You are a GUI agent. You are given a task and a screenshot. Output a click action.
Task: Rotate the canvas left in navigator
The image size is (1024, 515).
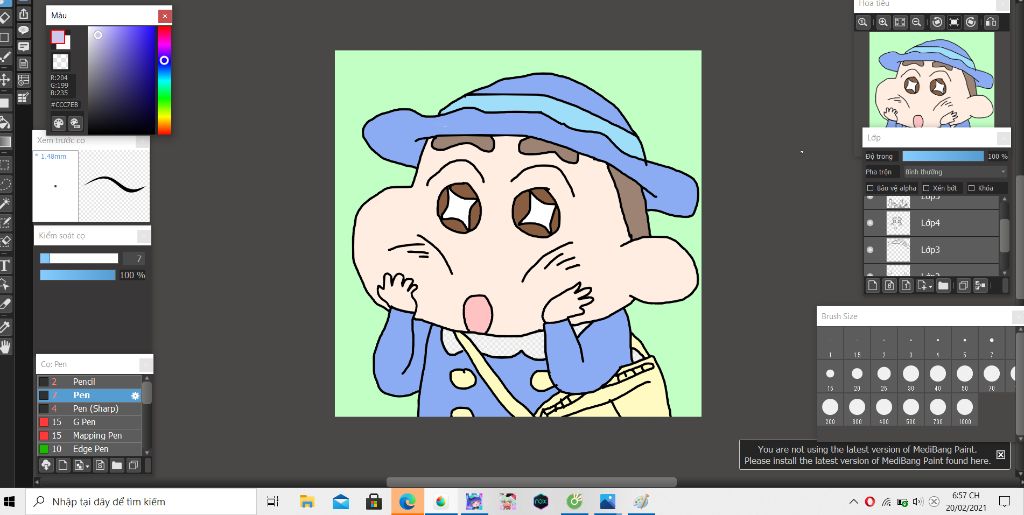pyautogui.click(x=937, y=22)
